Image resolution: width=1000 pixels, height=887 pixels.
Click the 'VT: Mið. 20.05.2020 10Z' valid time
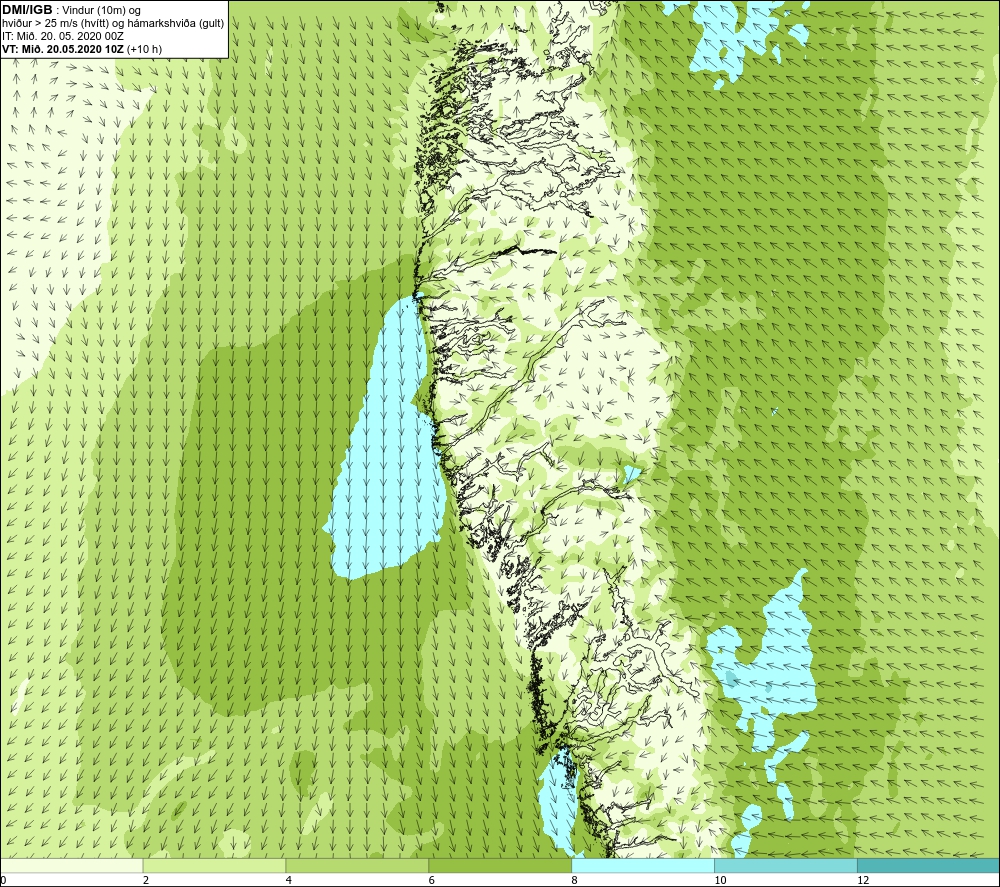click(64, 49)
